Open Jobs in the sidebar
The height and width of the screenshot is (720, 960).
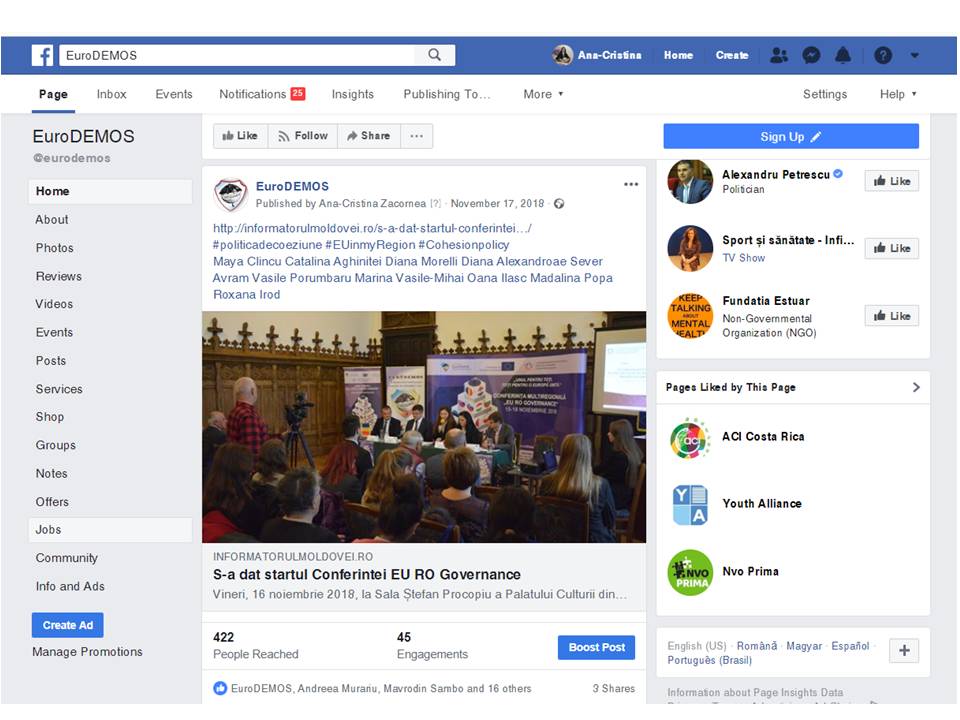[x=110, y=530]
